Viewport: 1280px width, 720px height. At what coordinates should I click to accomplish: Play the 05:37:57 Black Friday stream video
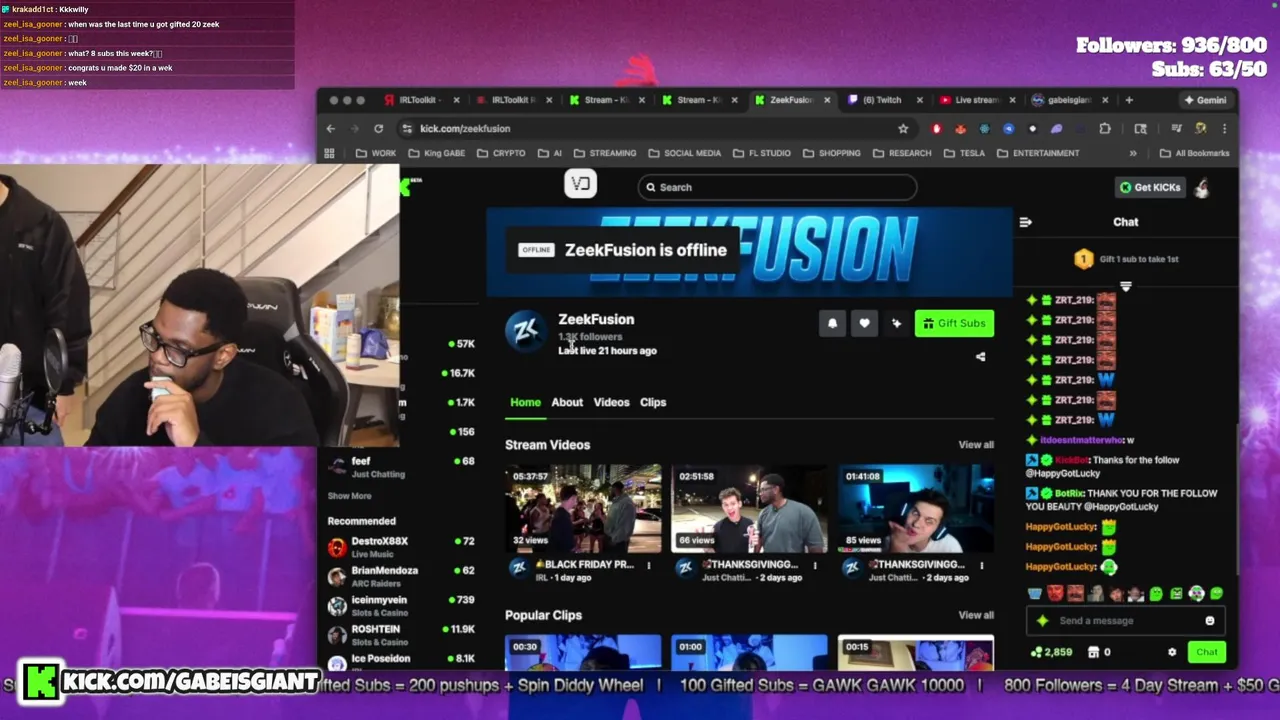583,508
